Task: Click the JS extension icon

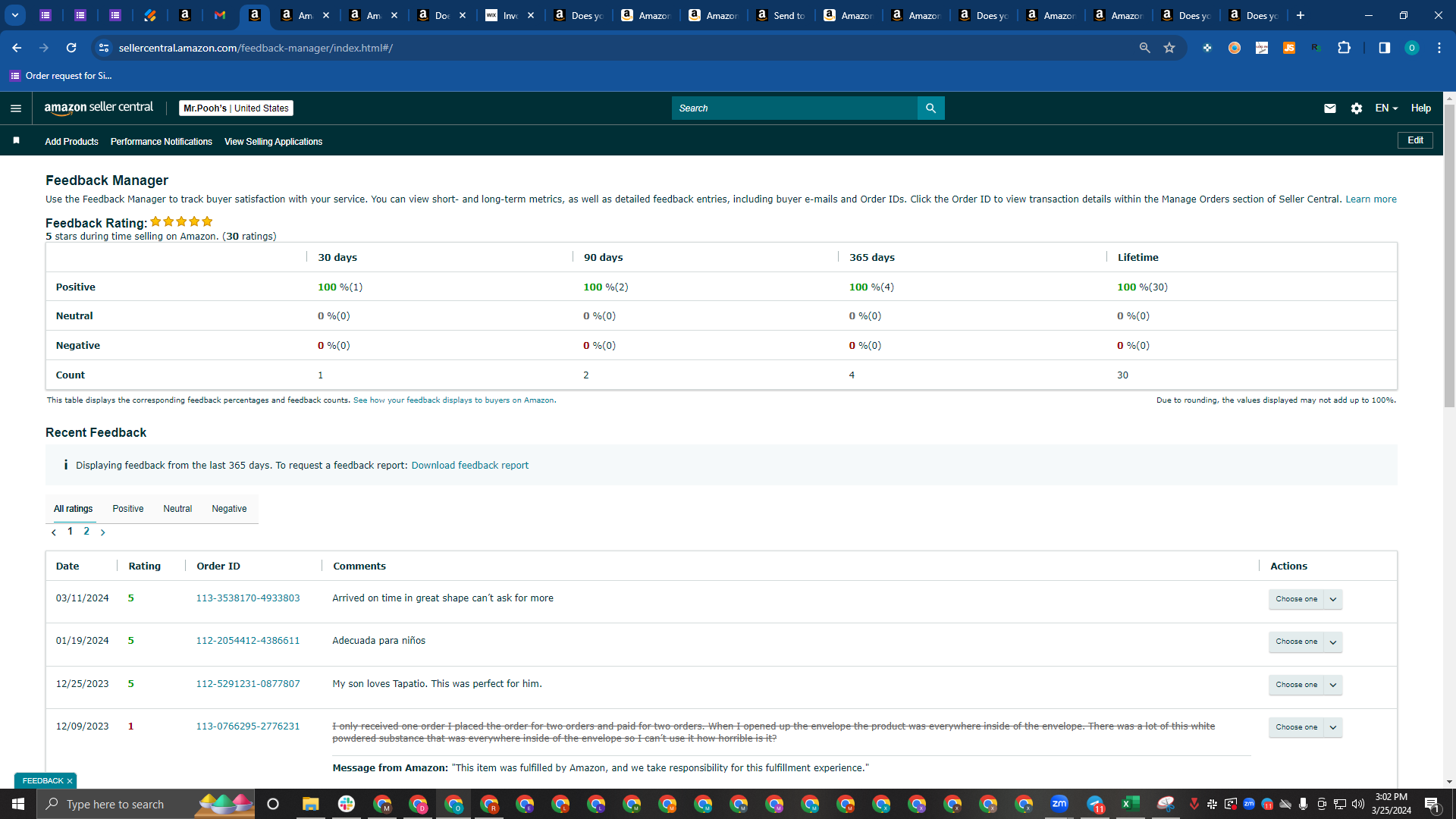Action: coord(1288,48)
